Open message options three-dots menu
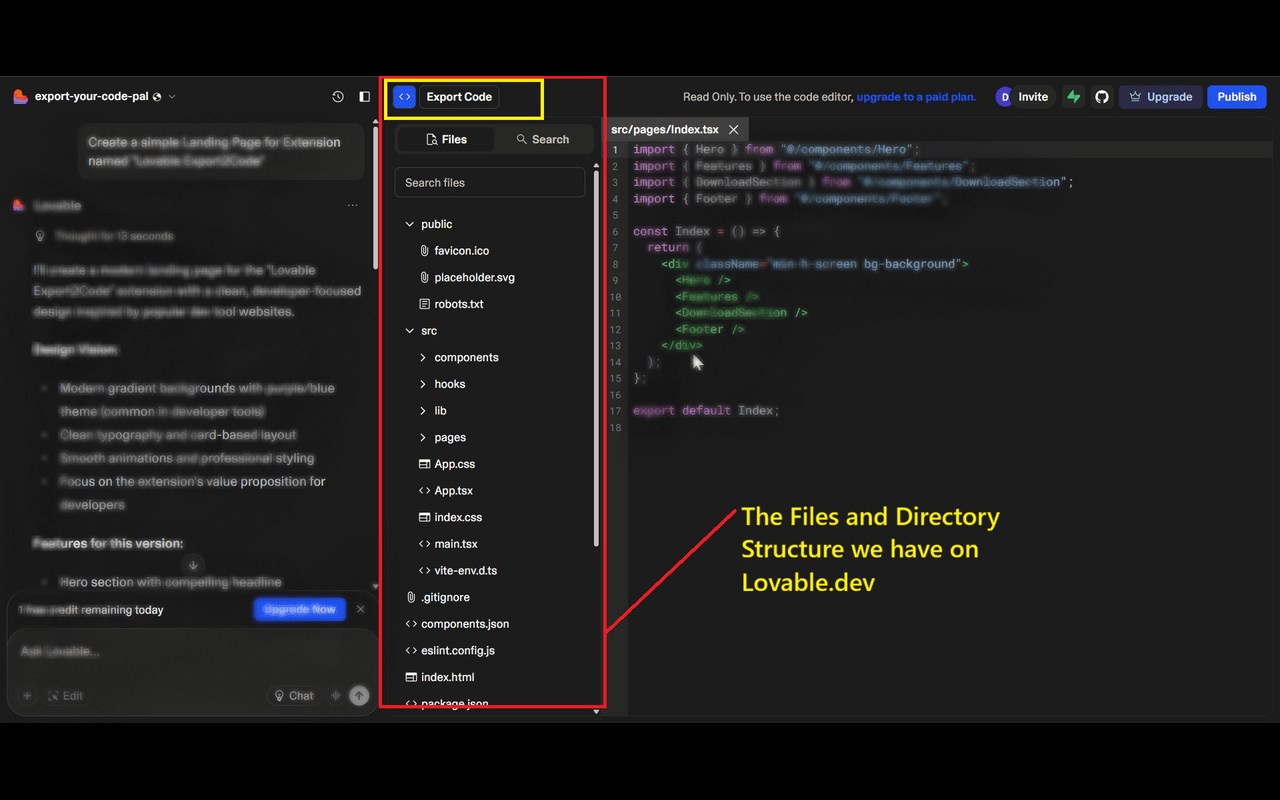Image resolution: width=1280 pixels, height=800 pixels. click(352, 205)
